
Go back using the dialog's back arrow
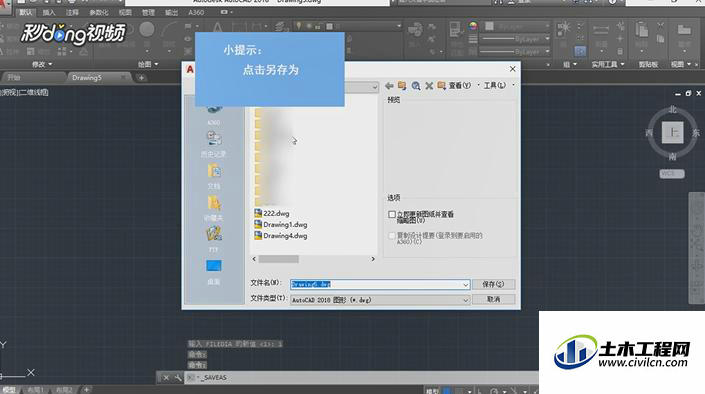389,85
